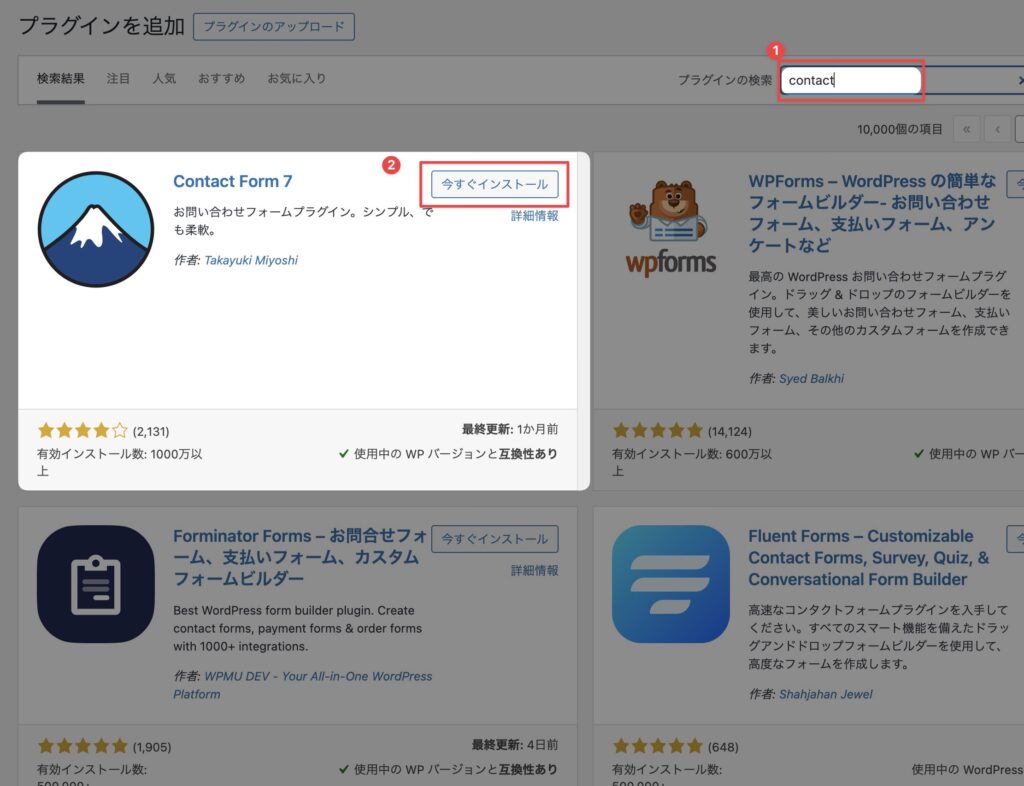This screenshot has height=786, width=1024.
Task: Click the Contact Form 7 star rating
Action: pos(82,430)
